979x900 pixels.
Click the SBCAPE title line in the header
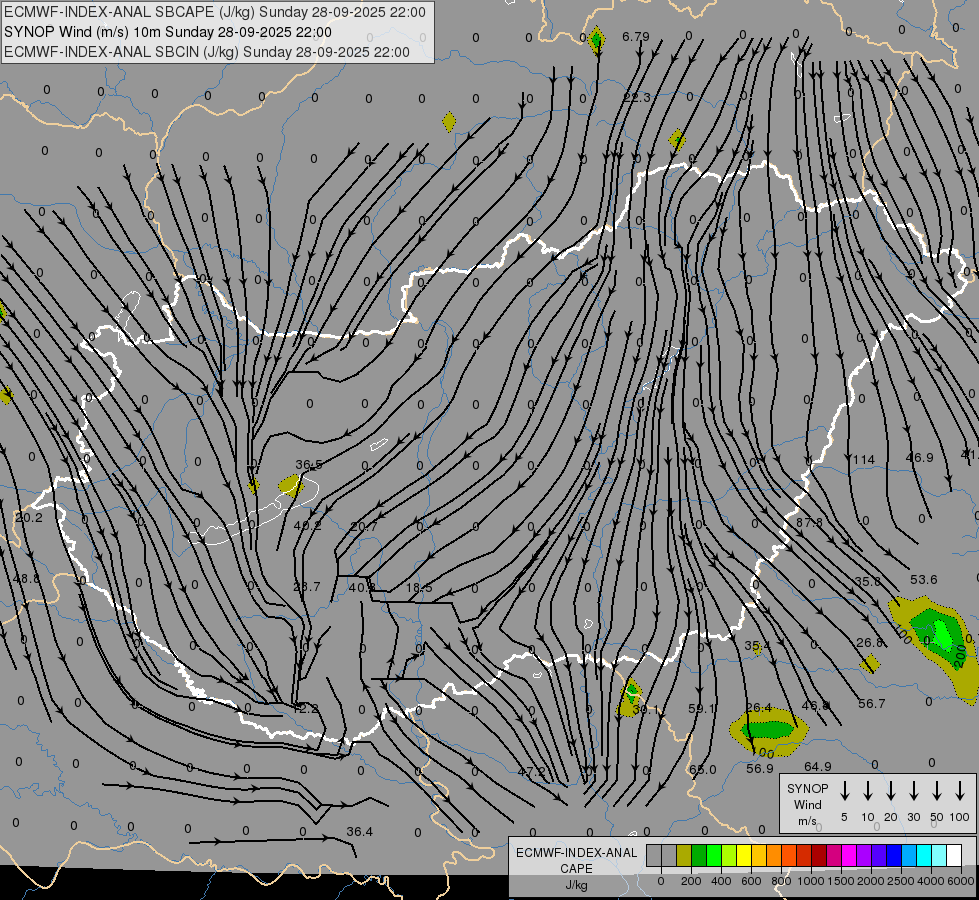pyautogui.click(x=215, y=12)
